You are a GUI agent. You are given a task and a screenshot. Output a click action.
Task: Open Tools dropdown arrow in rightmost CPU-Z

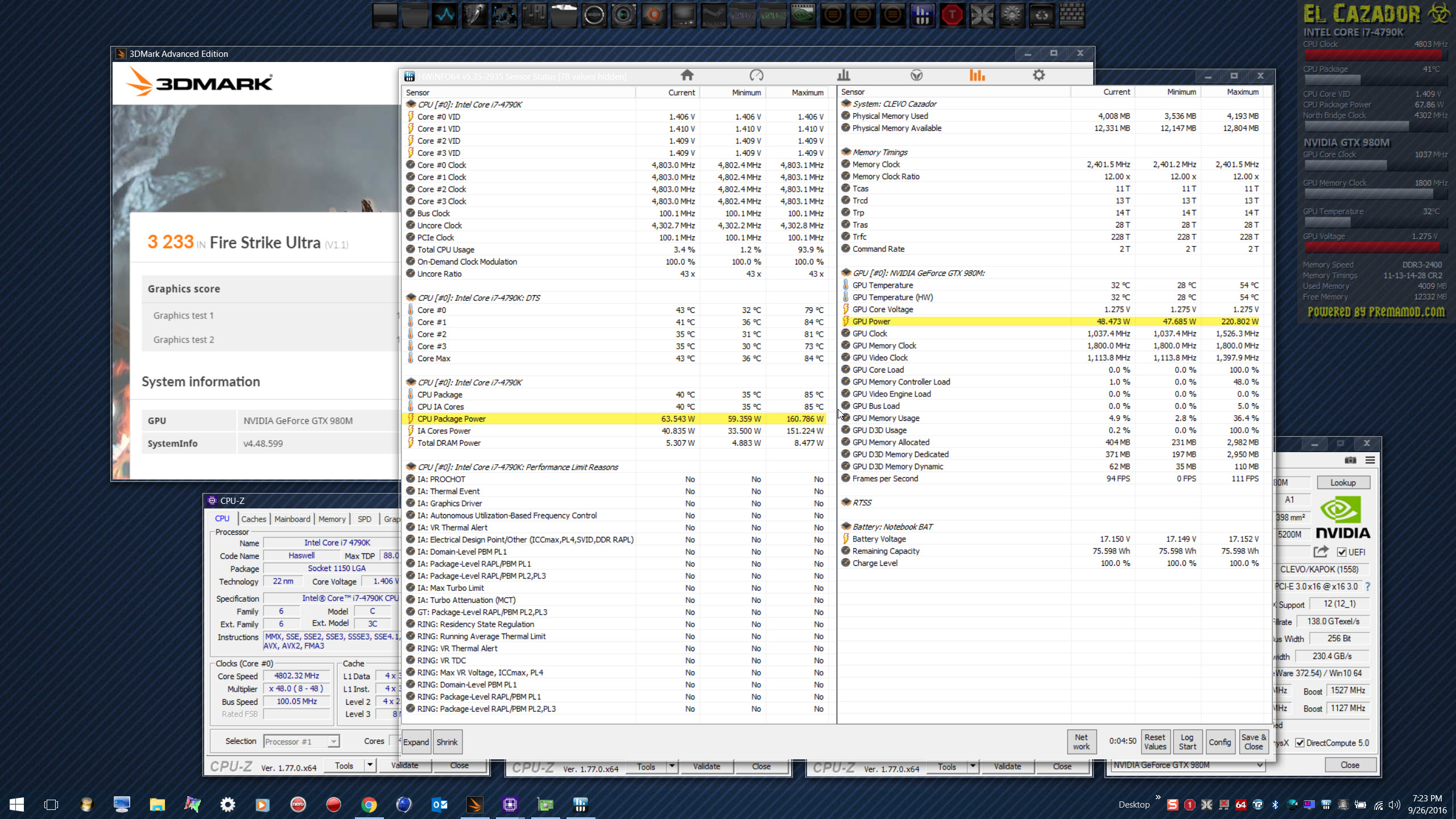pyautogui.click(x=973, y=766)
